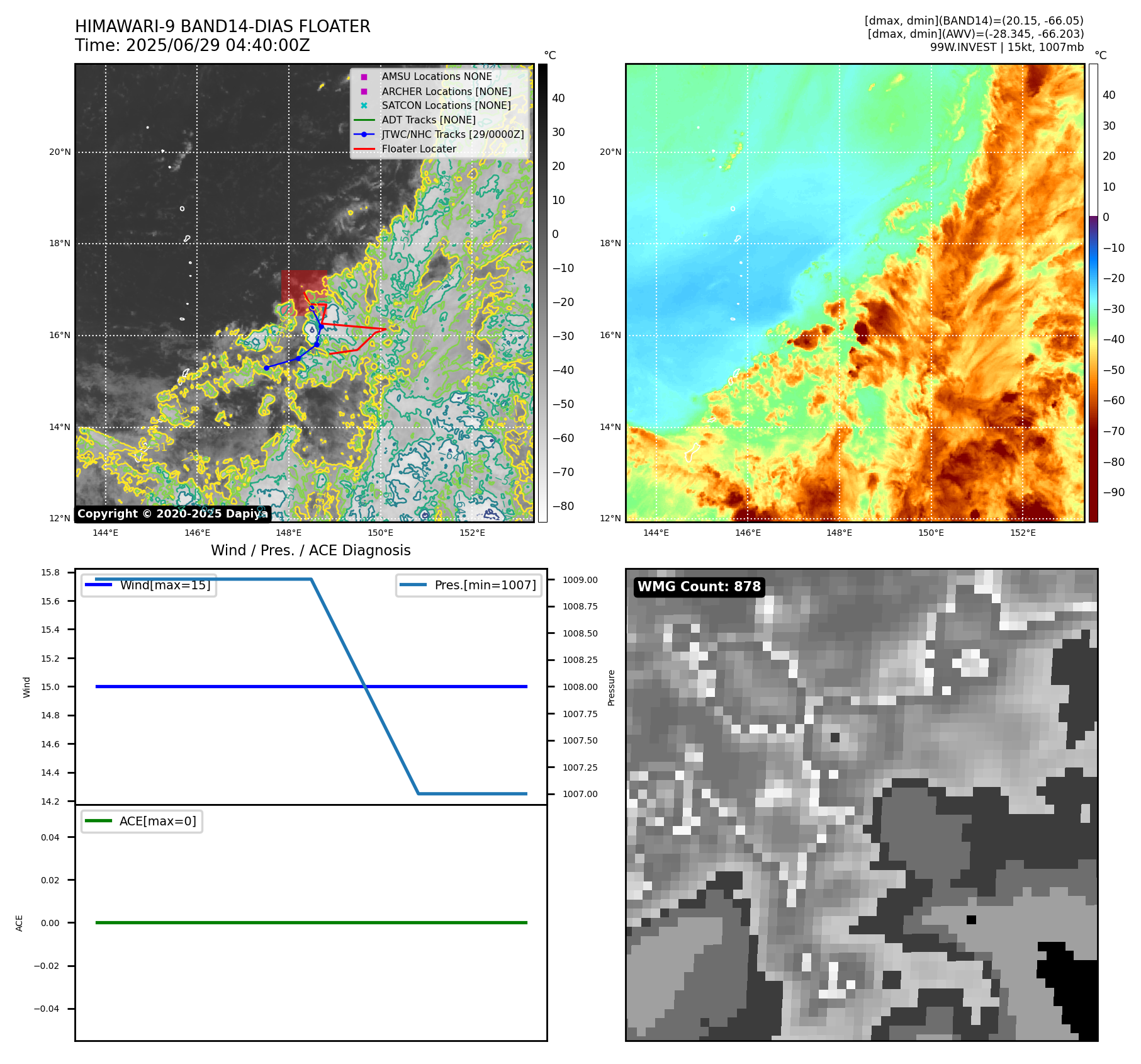Click the 152°E tick under the left map
The width and height of the screenshot is (1141, 1064).
pyautogui.click(x=472, y=533)
